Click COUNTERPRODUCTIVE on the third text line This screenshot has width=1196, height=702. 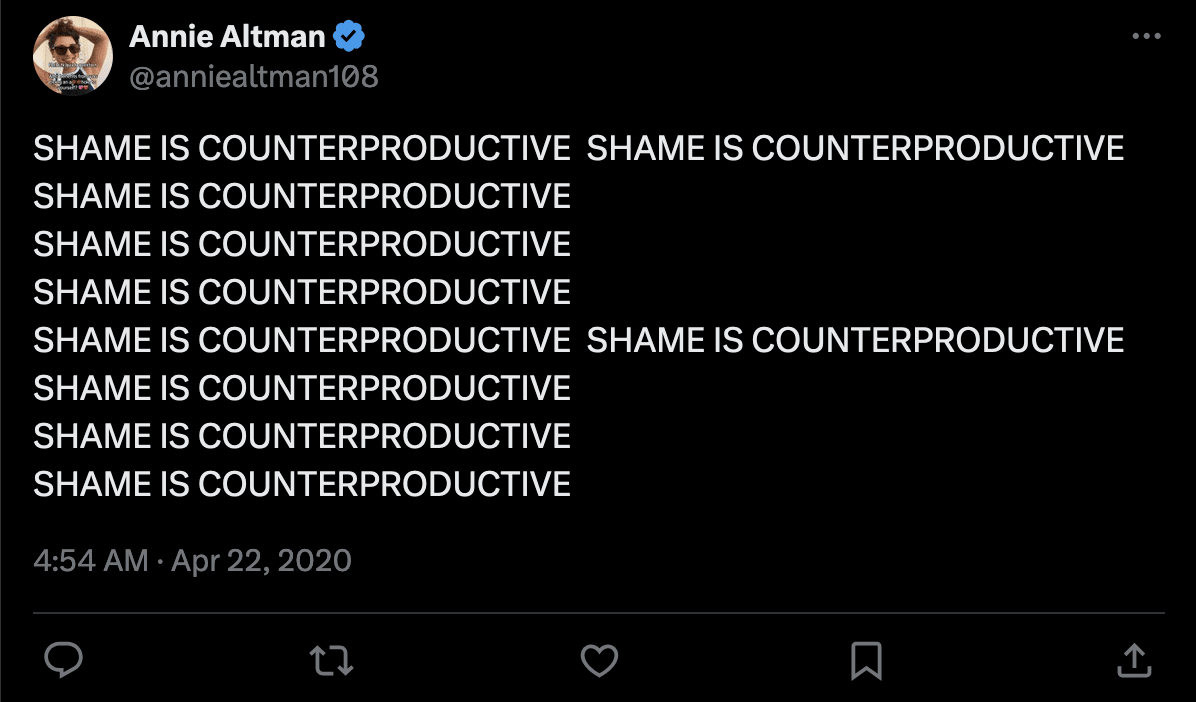coord(384,244)
